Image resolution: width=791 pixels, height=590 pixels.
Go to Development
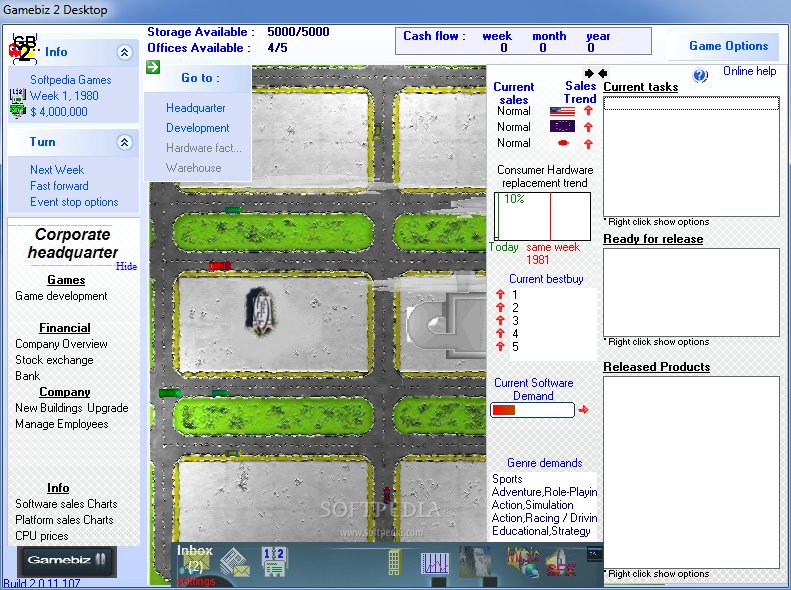pyautogui.click(x=198, y=128)
